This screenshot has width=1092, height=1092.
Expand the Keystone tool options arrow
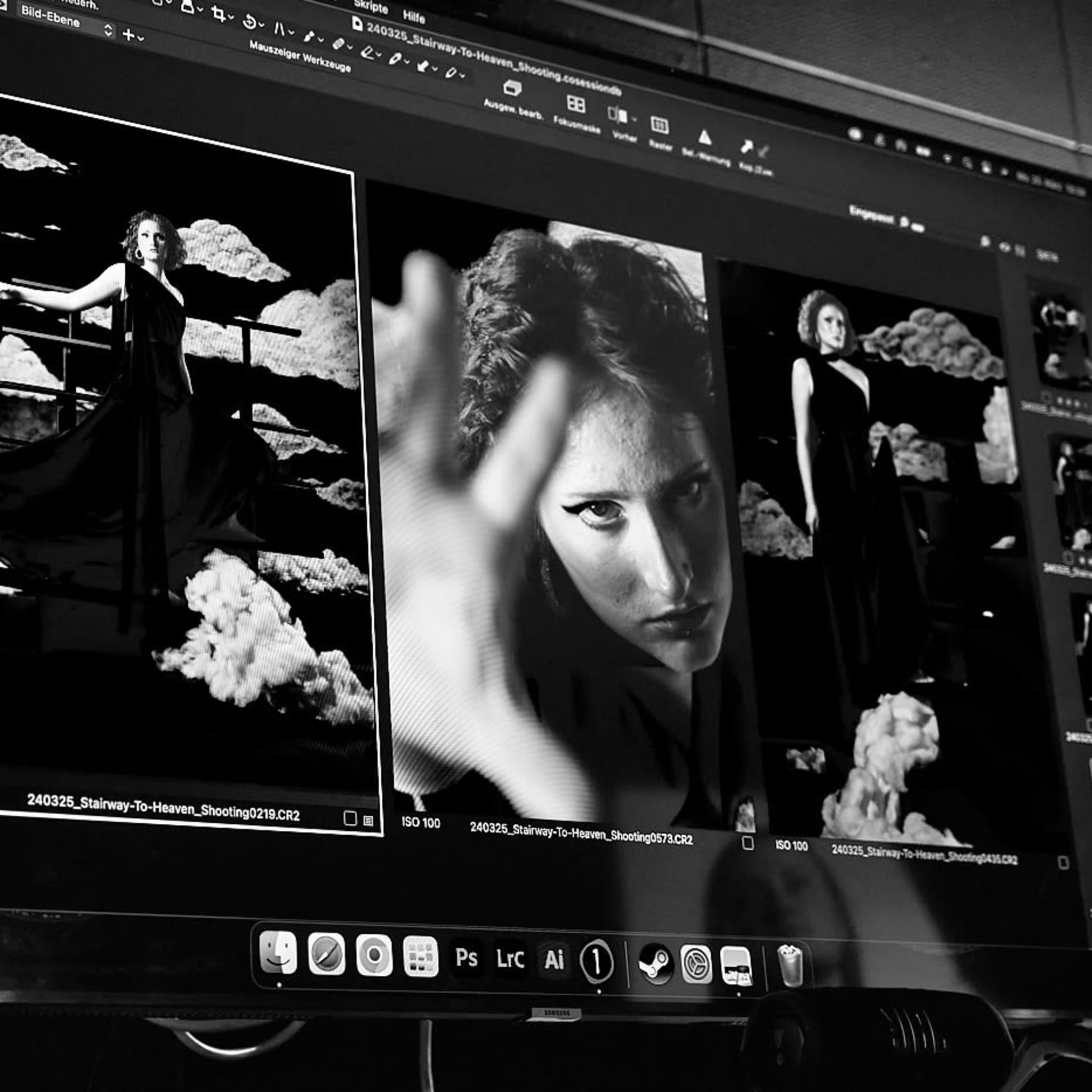(291, 32)
